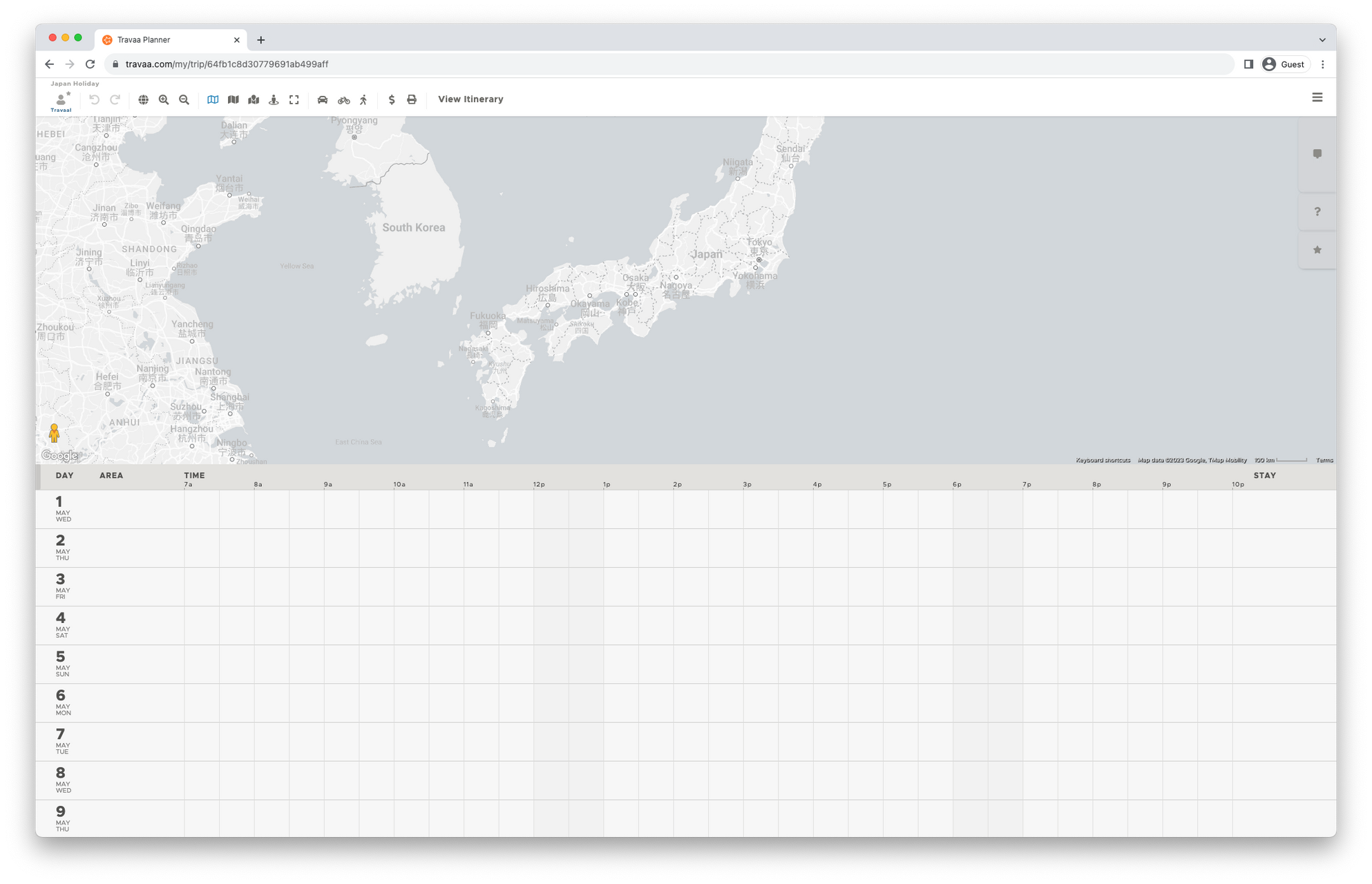Select the Travaa Planner tab
The width and height of the screenshot is (1372, 884).
pyautogui.click(x=171, y=40)
